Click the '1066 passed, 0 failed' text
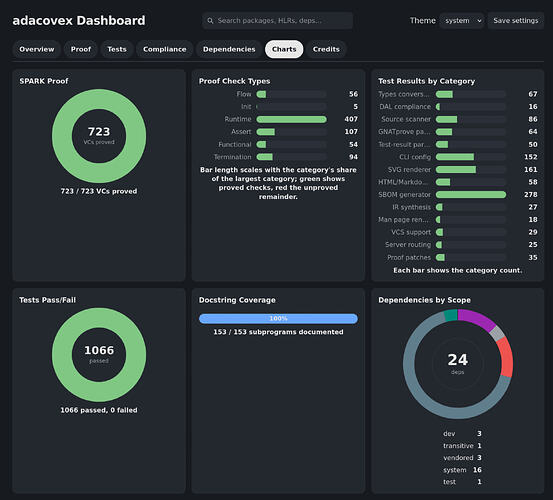553x500 pixels. click(x=99, y=410)
